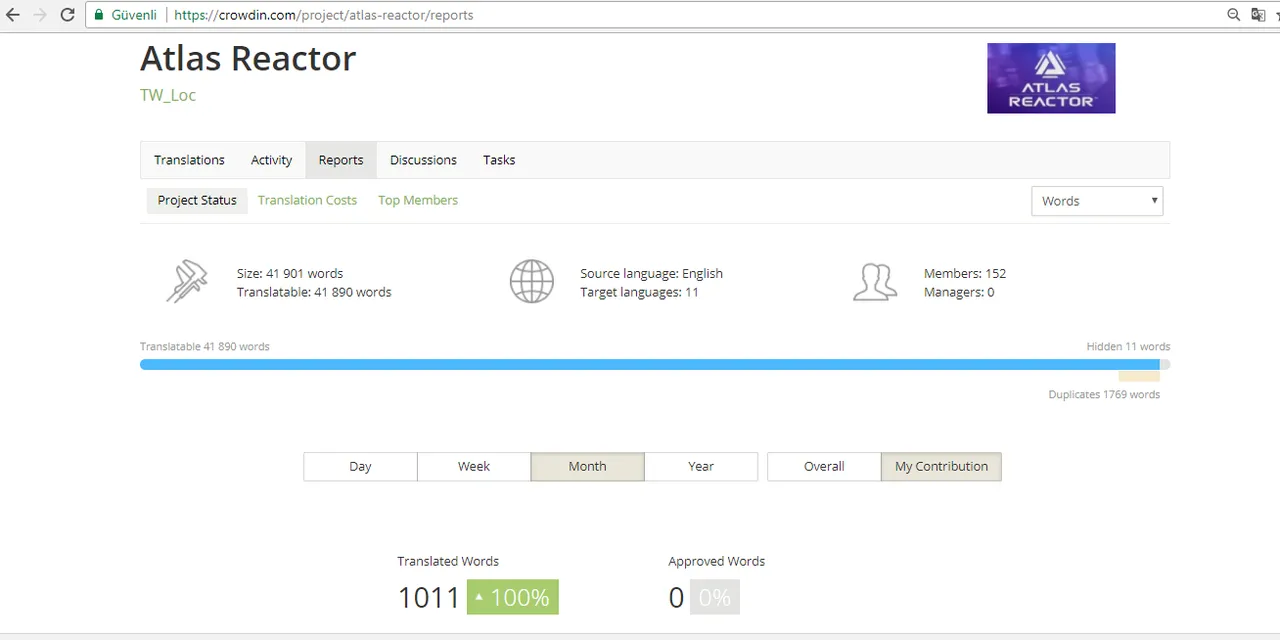Click the 'Translatable: 41 890 words' stat text
Screen dimensions: 1280x640
coord(314,292)
